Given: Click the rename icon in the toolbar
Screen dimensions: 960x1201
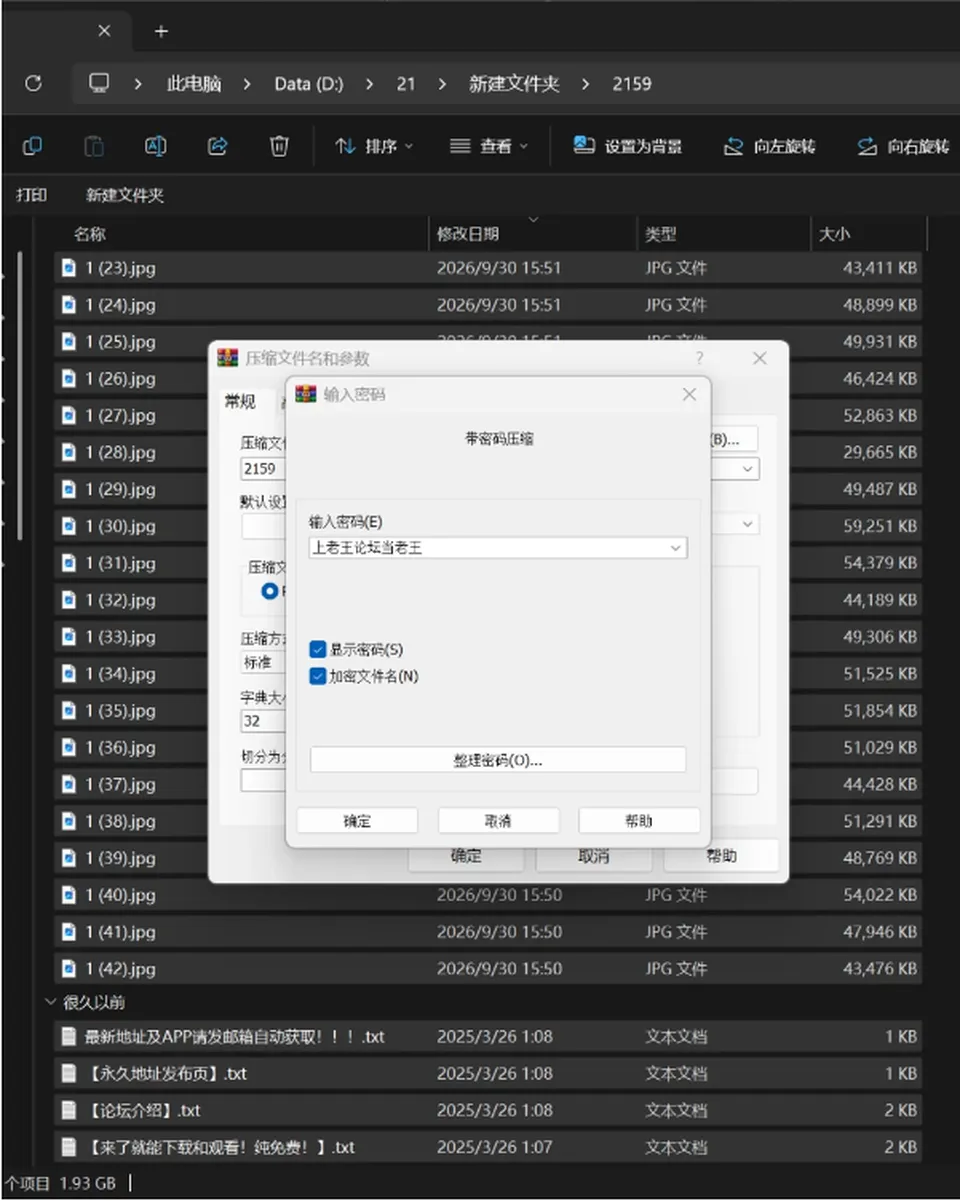Looking at the screenshot, I should (x=155, y=146).
